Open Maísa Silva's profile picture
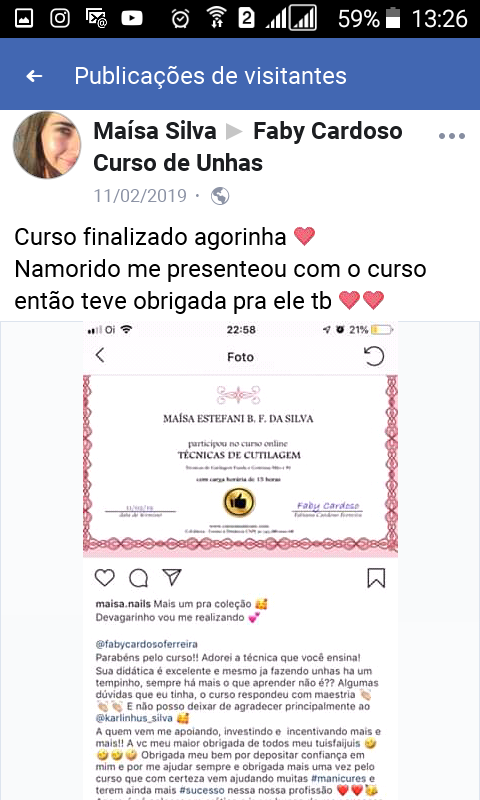The width and height of the screenshot is (480, 800). coord(47,145)
